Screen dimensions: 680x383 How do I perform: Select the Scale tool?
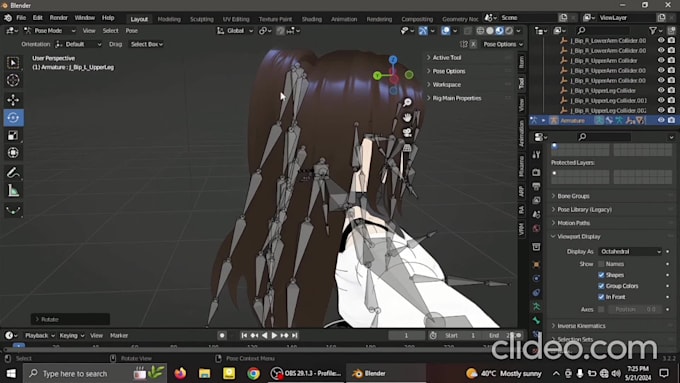tap(13, 135)
